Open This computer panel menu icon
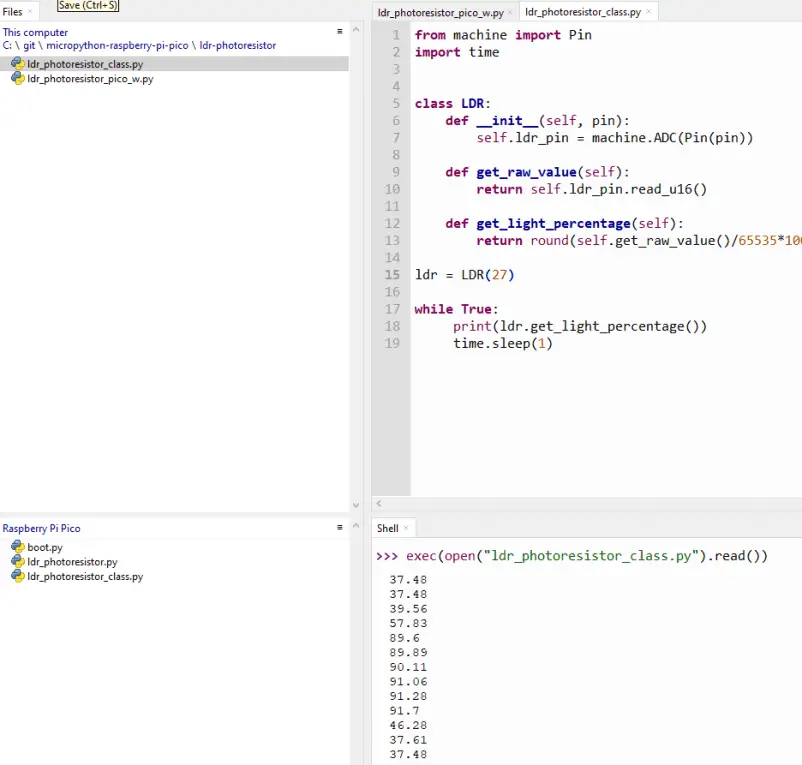802x765 pixels. click(340, 31)
